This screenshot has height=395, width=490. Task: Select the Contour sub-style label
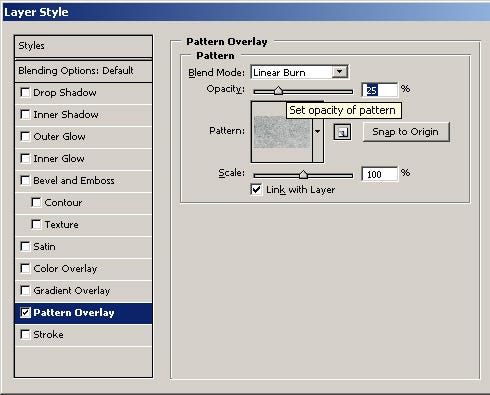[x=63, y=203]
